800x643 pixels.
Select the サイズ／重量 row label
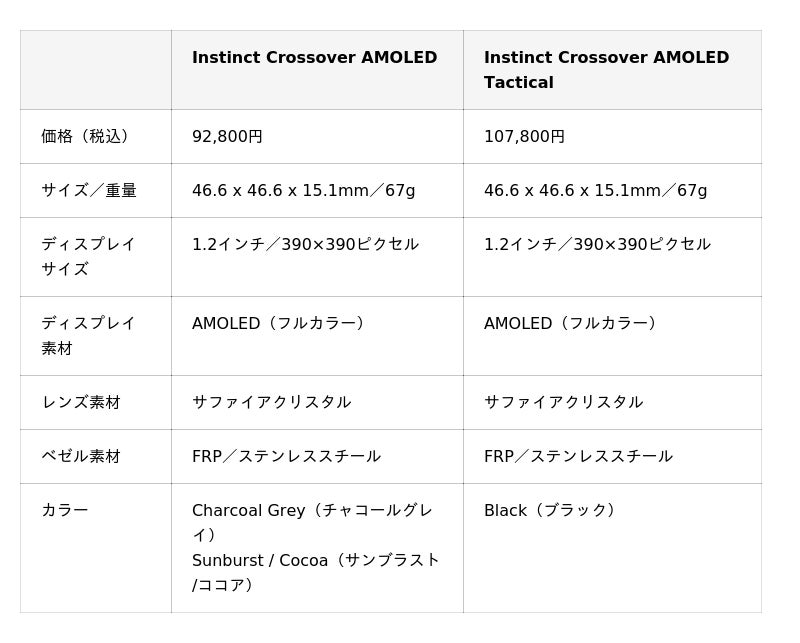pyautogui.click(x=89, y=190)
